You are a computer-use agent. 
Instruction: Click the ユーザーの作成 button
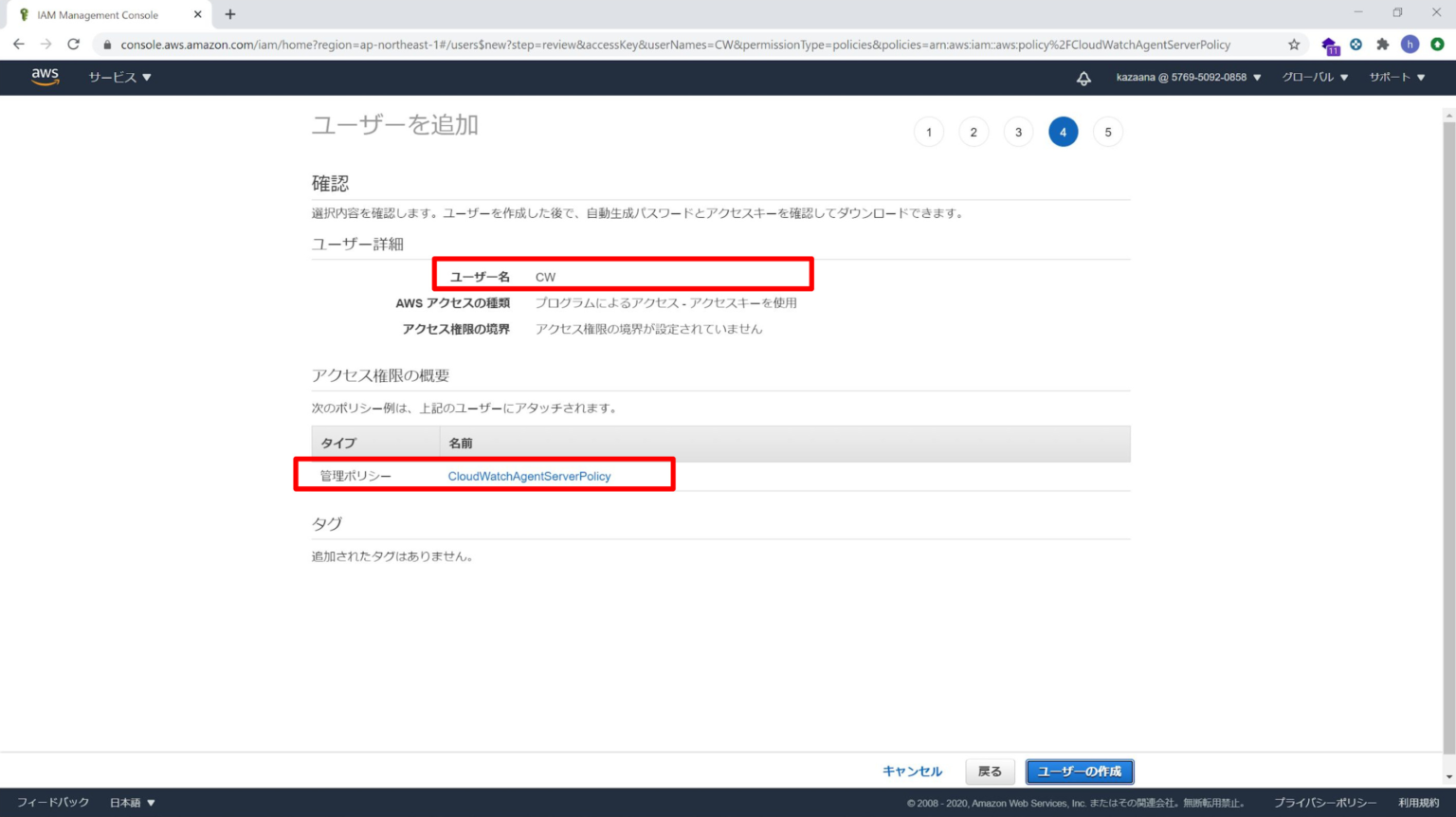coord(1079,772)
